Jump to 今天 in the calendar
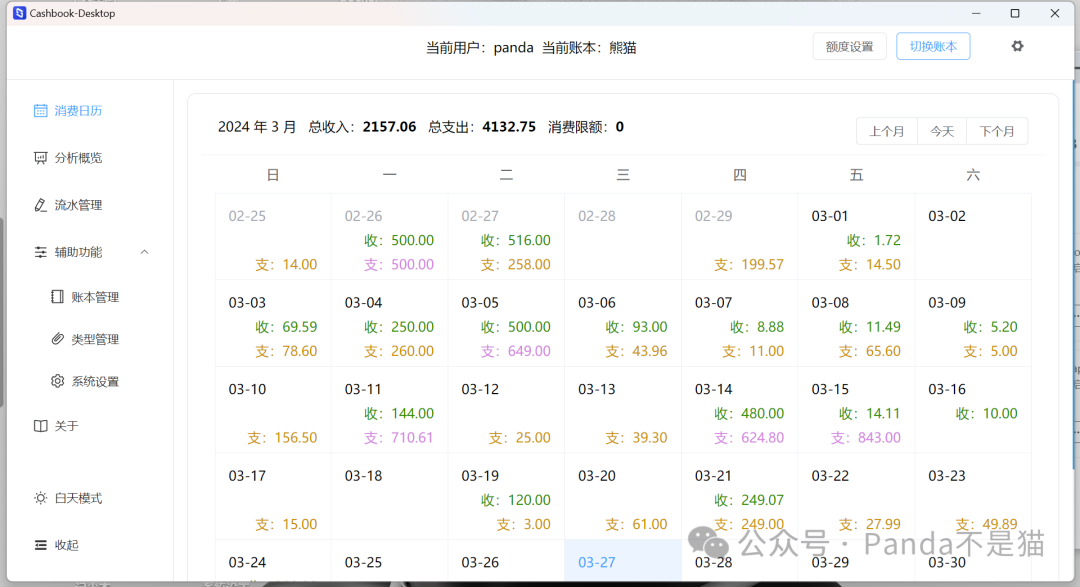This screenshot has width=1080, height=587. (942, 131)
